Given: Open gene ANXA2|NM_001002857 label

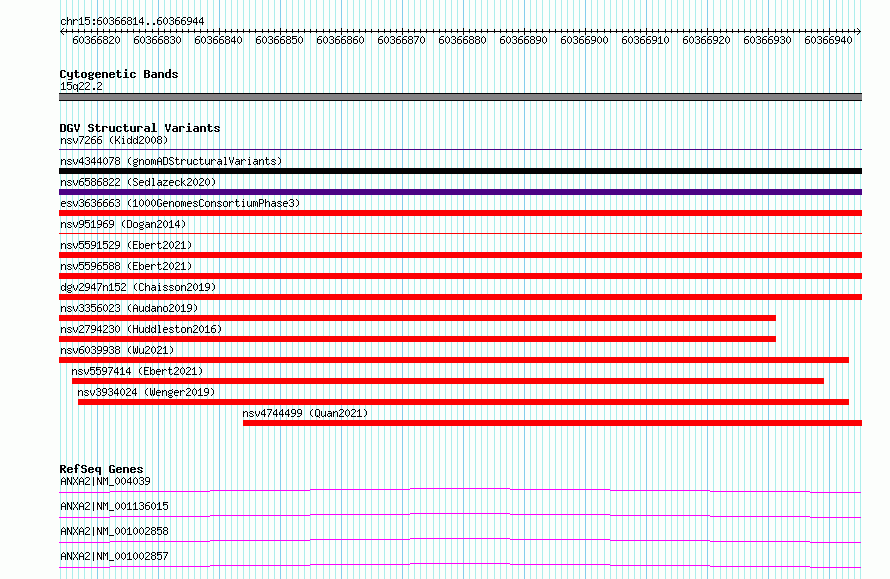Looking at the screenshot, I should [x=114, y=556].
